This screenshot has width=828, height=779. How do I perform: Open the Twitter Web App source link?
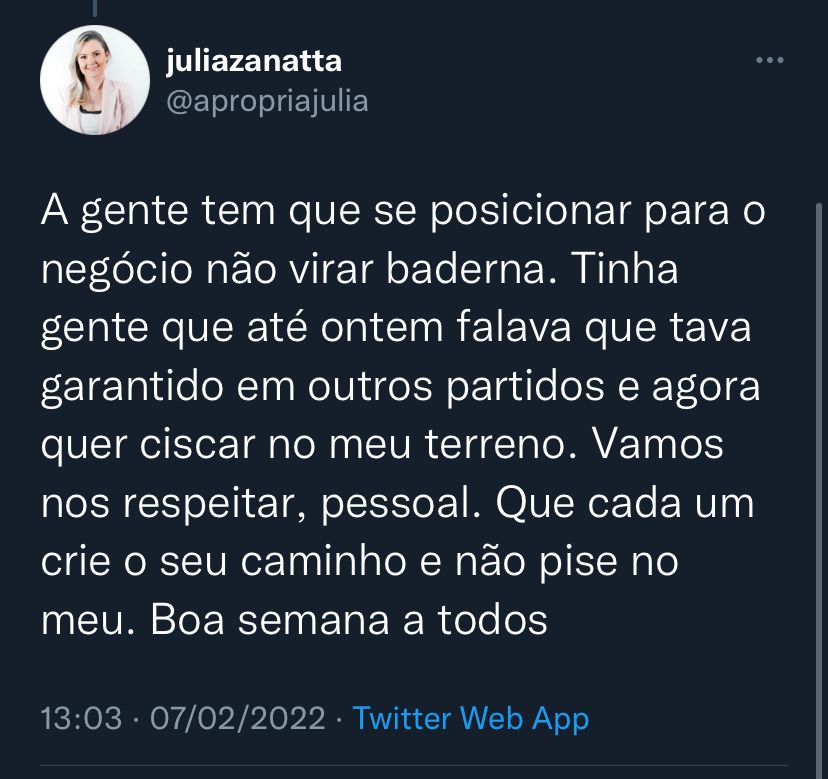(471, 719)
